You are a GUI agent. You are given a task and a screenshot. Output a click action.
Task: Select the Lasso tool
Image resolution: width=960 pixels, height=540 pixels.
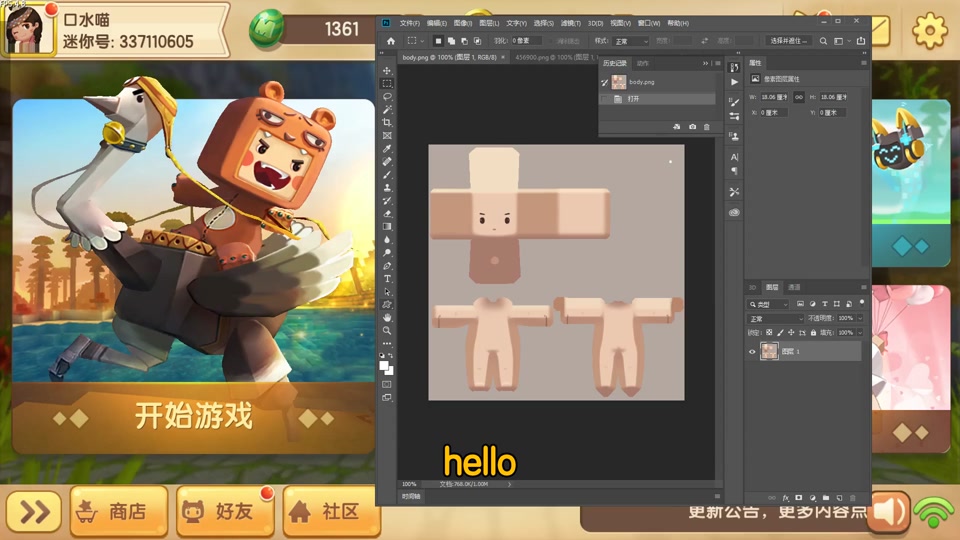coord(387,97)
